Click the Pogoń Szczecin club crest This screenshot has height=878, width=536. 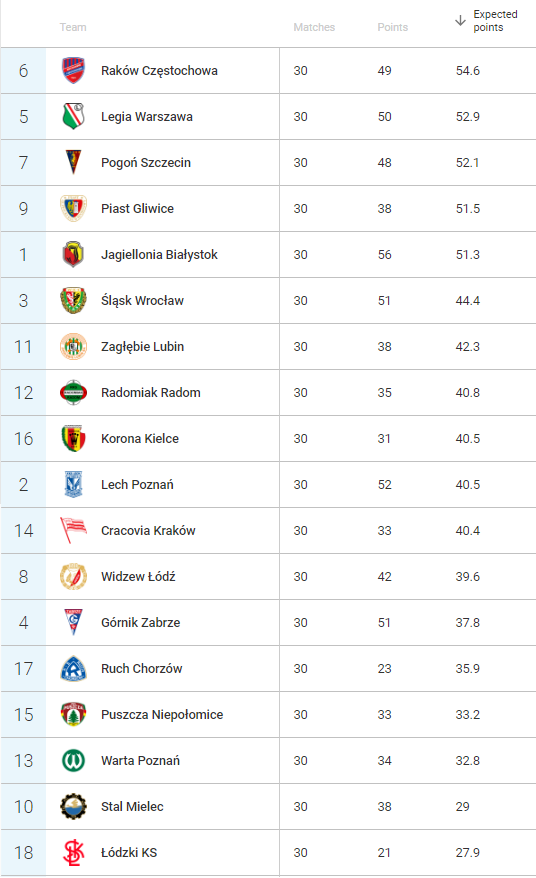pyautogui.click(x=73, y=162)
